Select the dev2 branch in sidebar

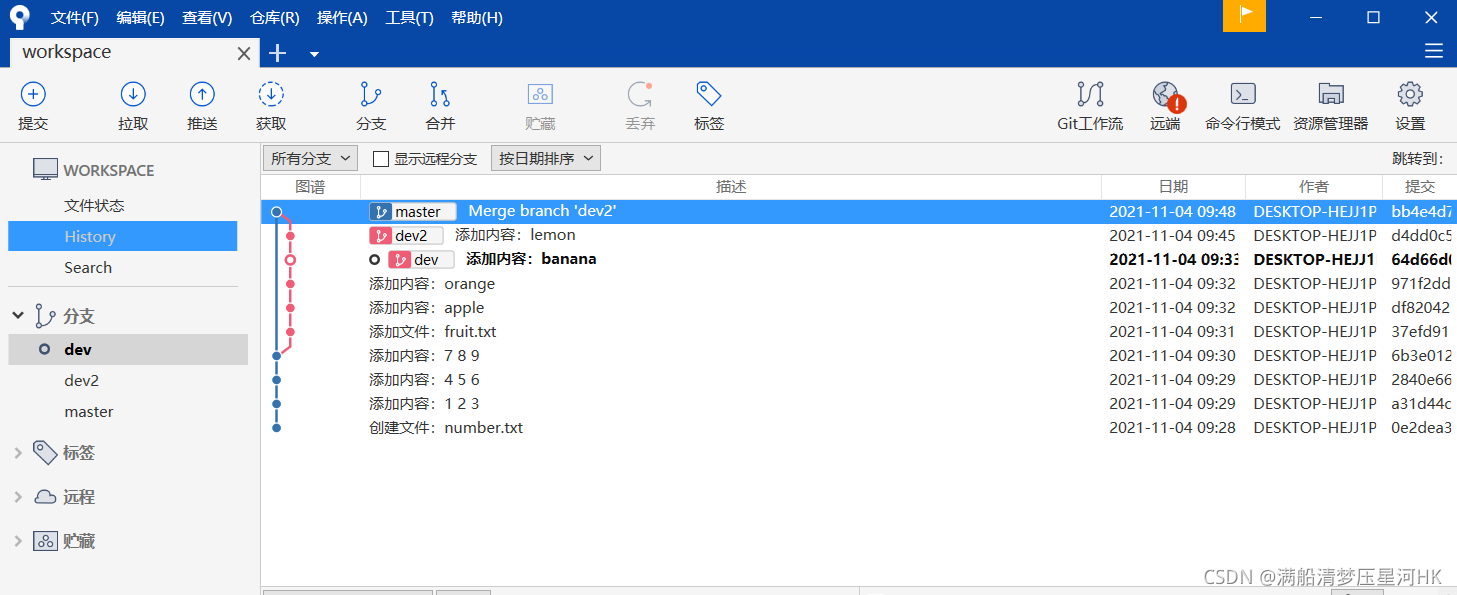pyautogui.click(x=82, y=380)
